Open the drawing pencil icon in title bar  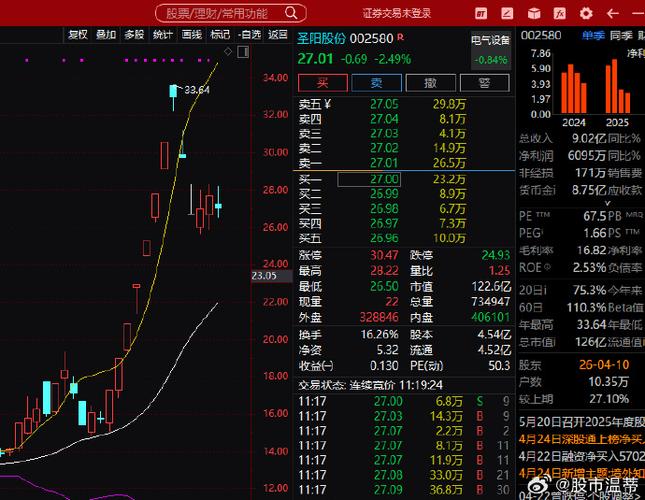pos(507,14)
